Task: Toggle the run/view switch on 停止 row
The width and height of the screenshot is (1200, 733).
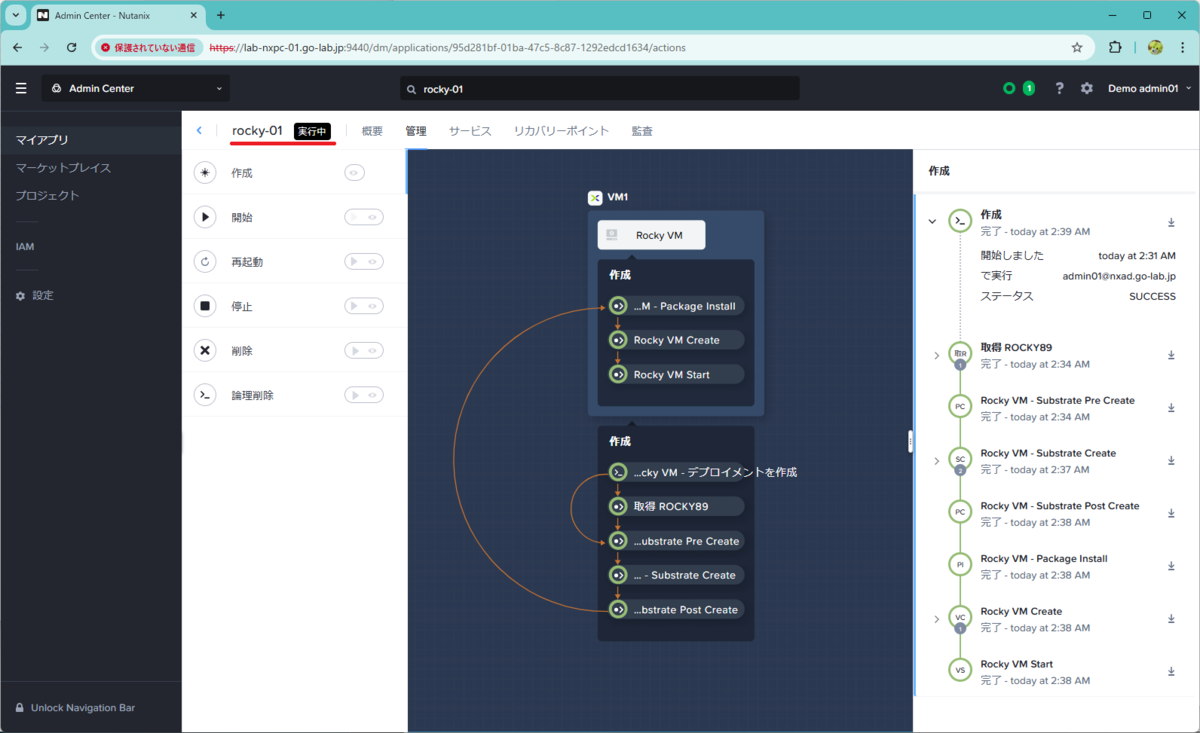Action: (x=364, y=306)
